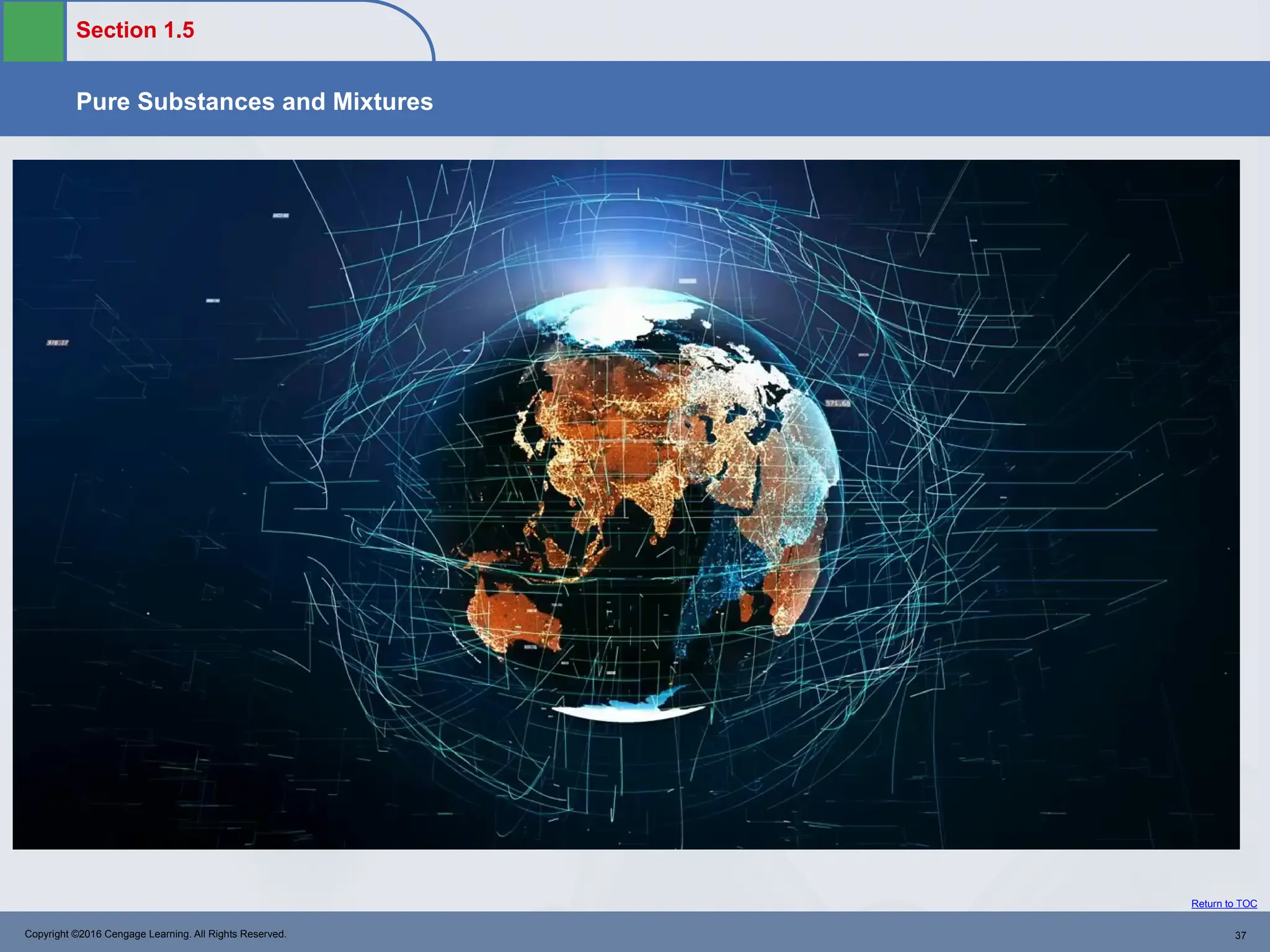Screen dimensions: 1270x952
Task: Click the 571.65 label beside the globe
Action: [837, 403]
